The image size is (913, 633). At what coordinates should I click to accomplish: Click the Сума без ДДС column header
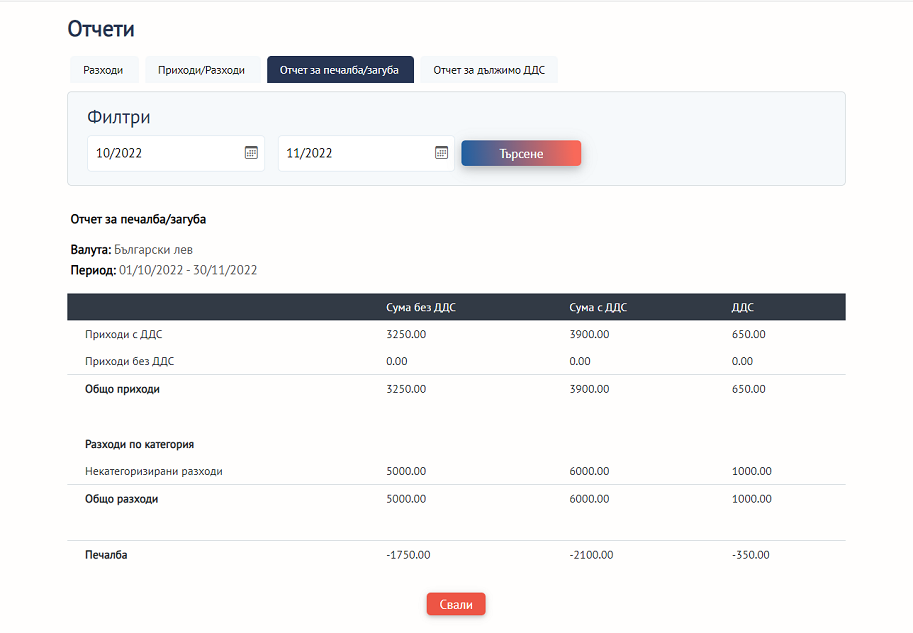[x=420, y=308]
